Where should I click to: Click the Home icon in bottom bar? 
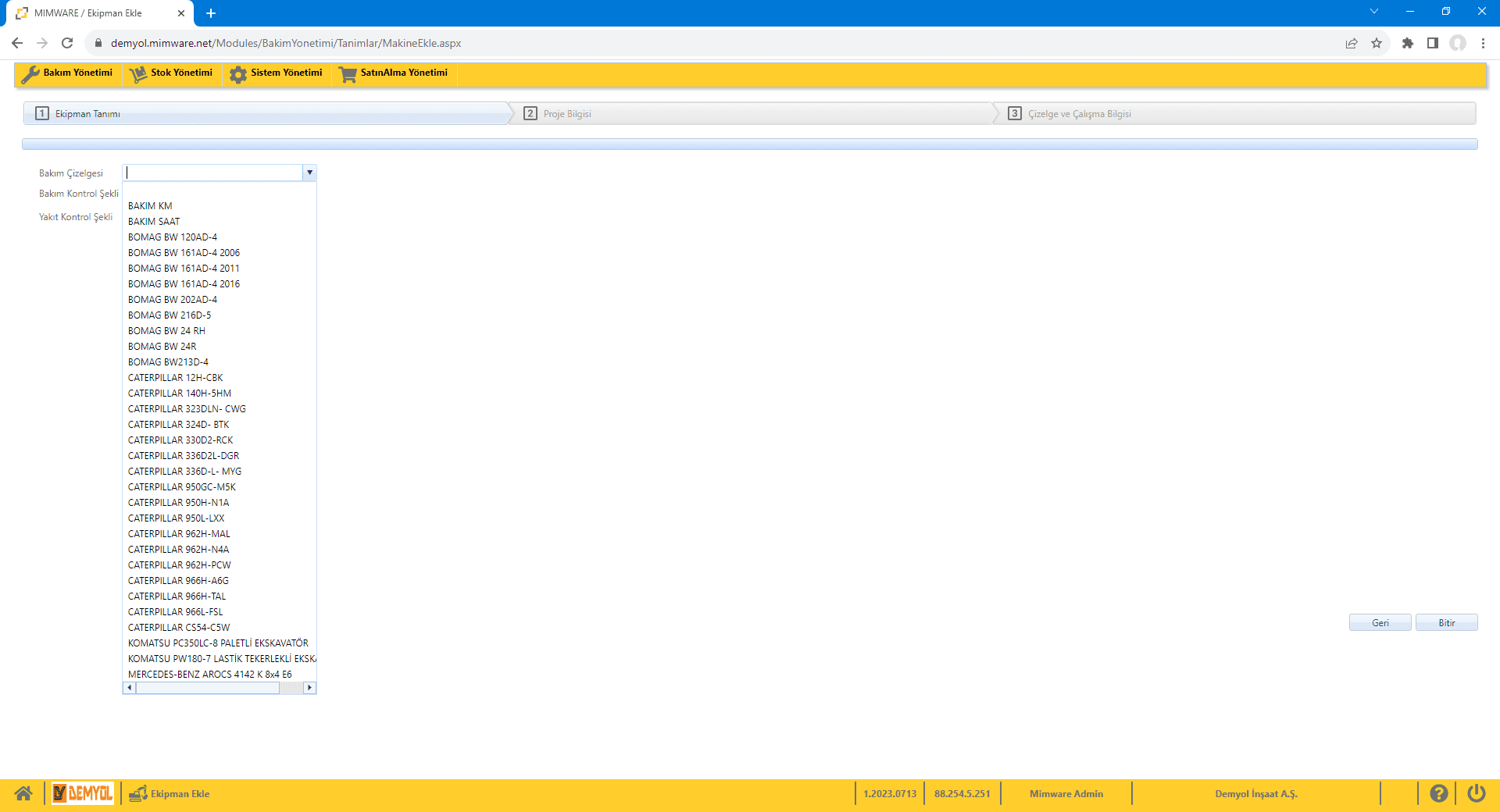tap(23, 793)
